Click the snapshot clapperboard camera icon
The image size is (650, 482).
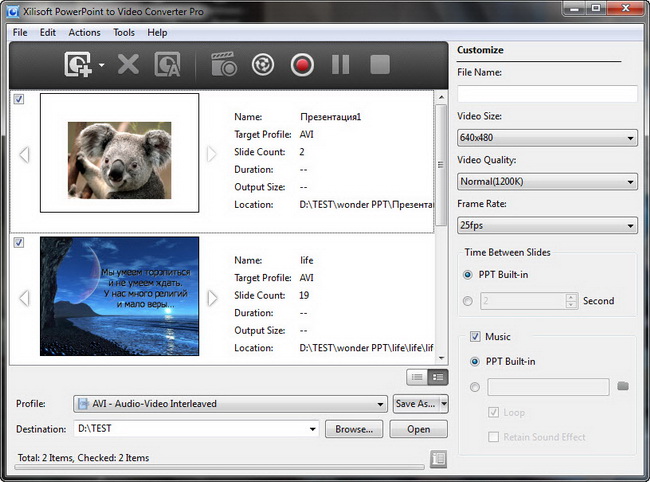pyautogui.click(x=223, y=66)
